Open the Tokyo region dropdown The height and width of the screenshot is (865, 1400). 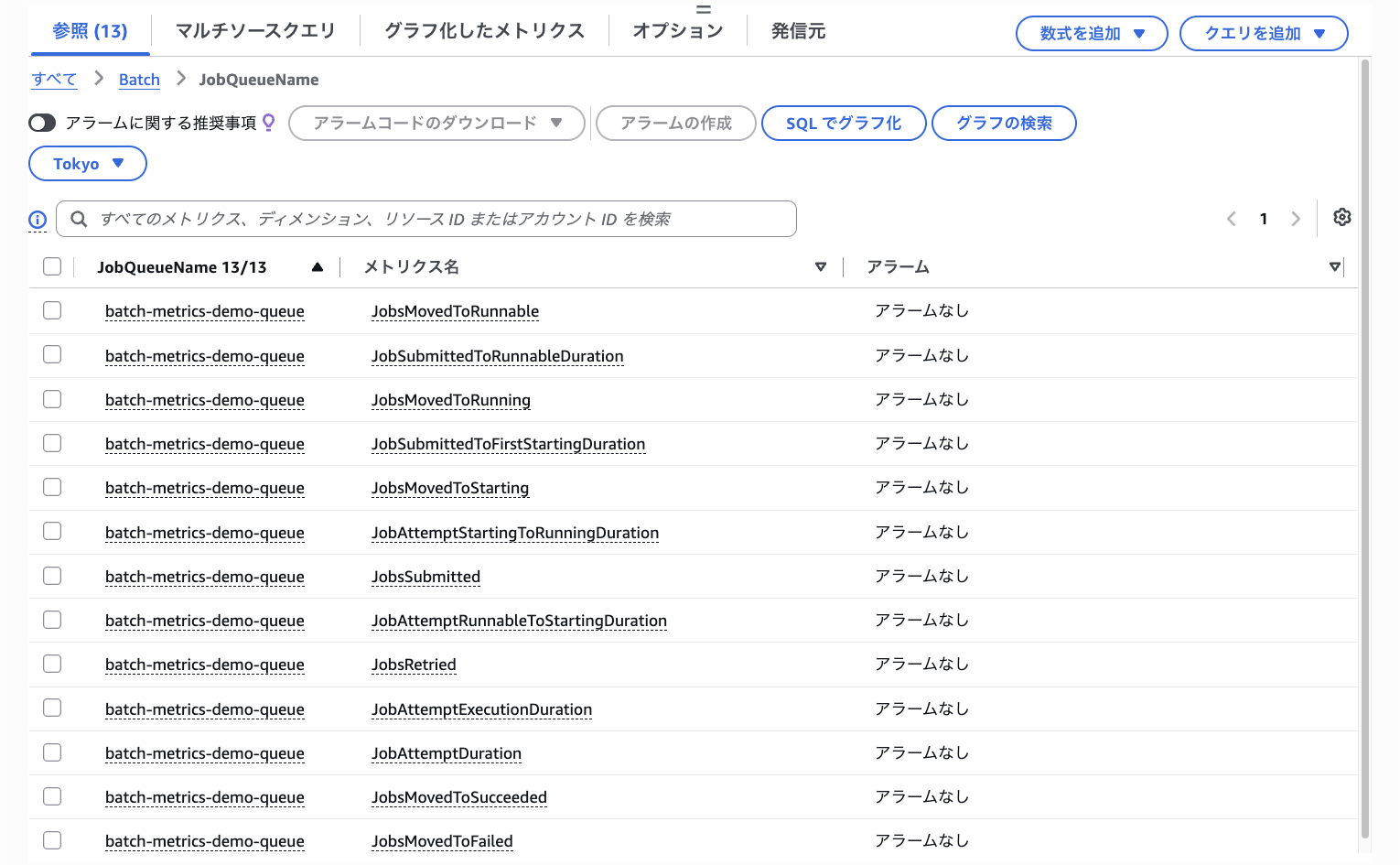coord(88,164)
